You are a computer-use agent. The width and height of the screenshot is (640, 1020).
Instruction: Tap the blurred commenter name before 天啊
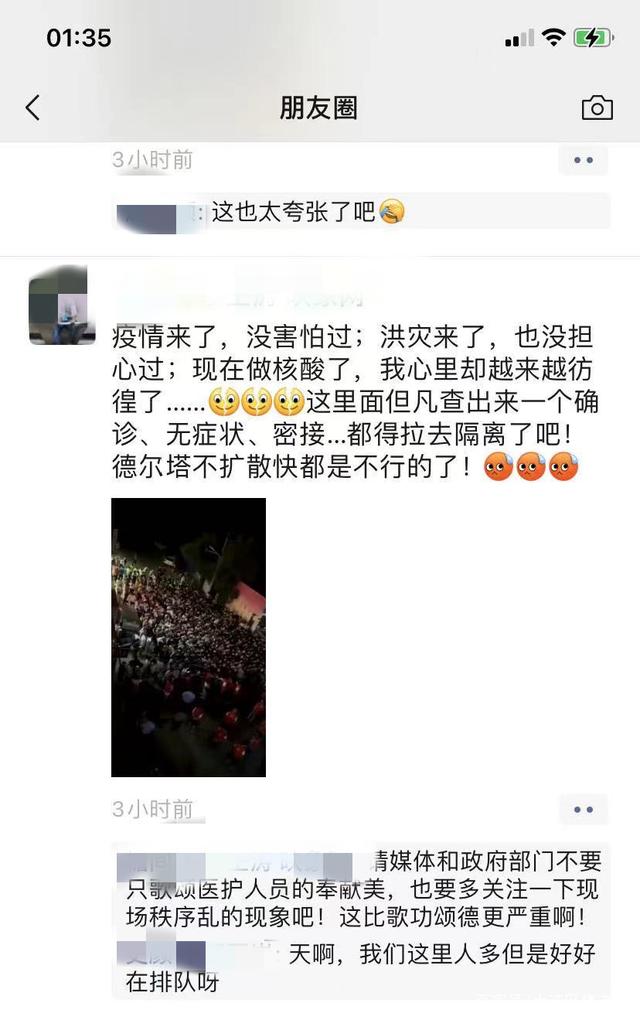point(195,954)
